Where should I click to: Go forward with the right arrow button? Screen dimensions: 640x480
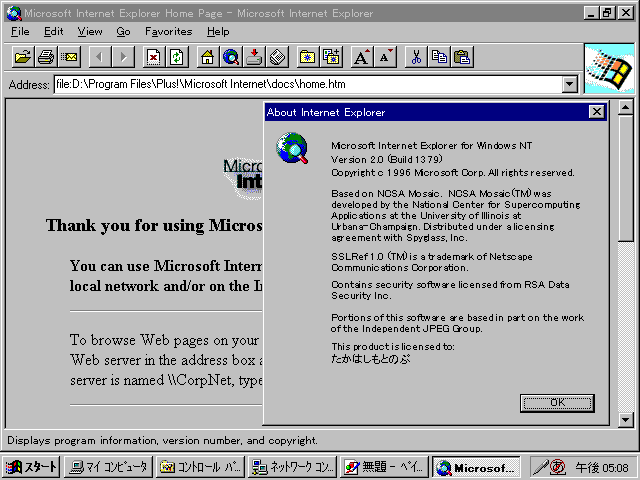(x=123, y=57)
